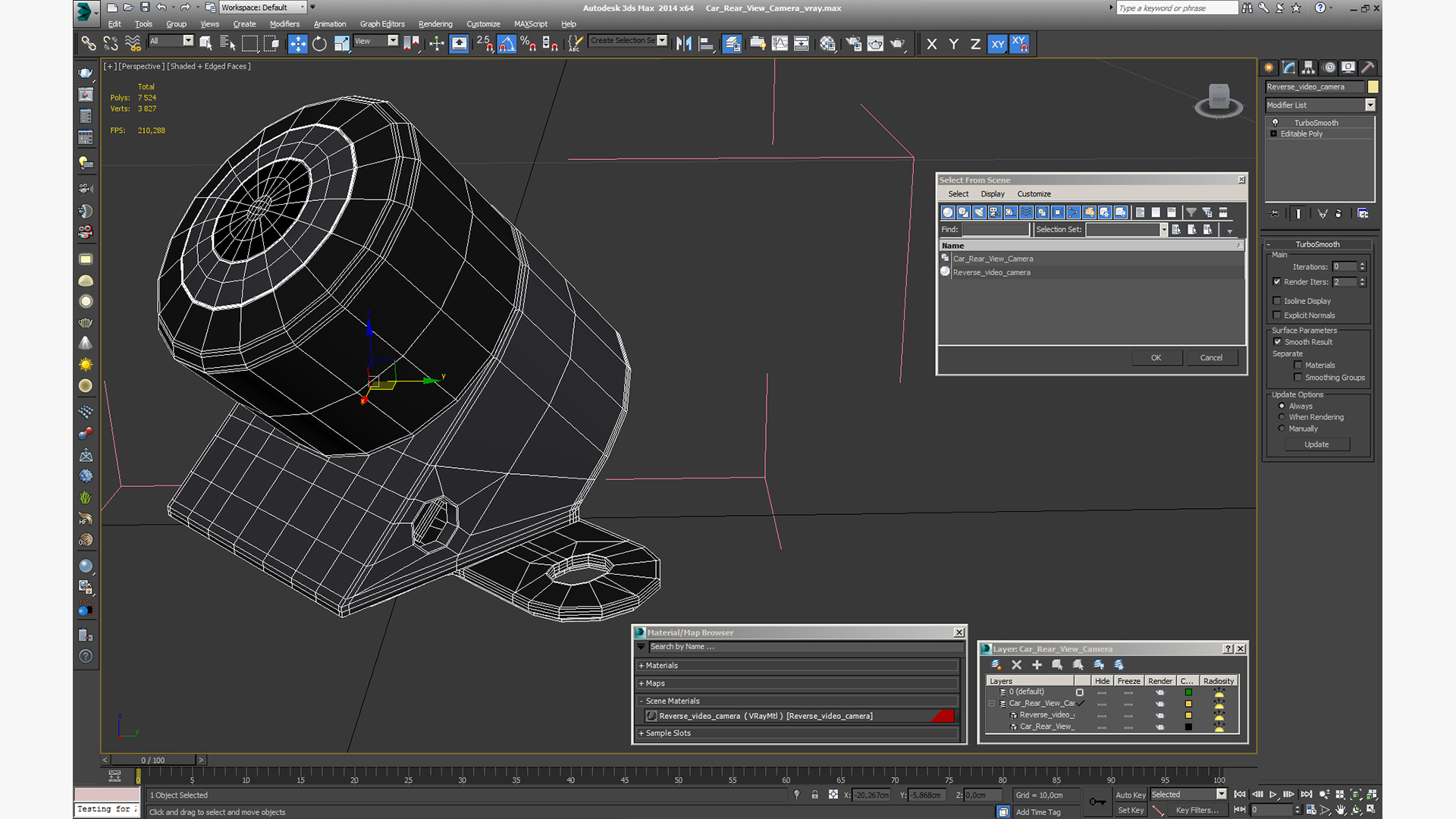The image size is (1456, 819).
Task: Click the Auto Key button
Action: tap(1130, 795)
